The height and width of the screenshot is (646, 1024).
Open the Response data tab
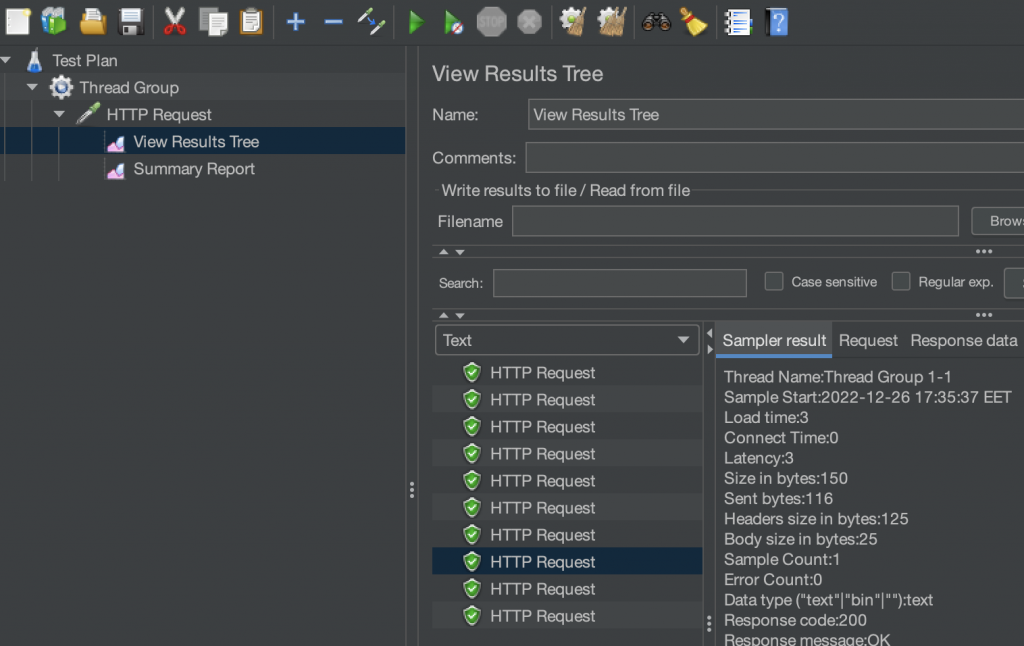963,341
